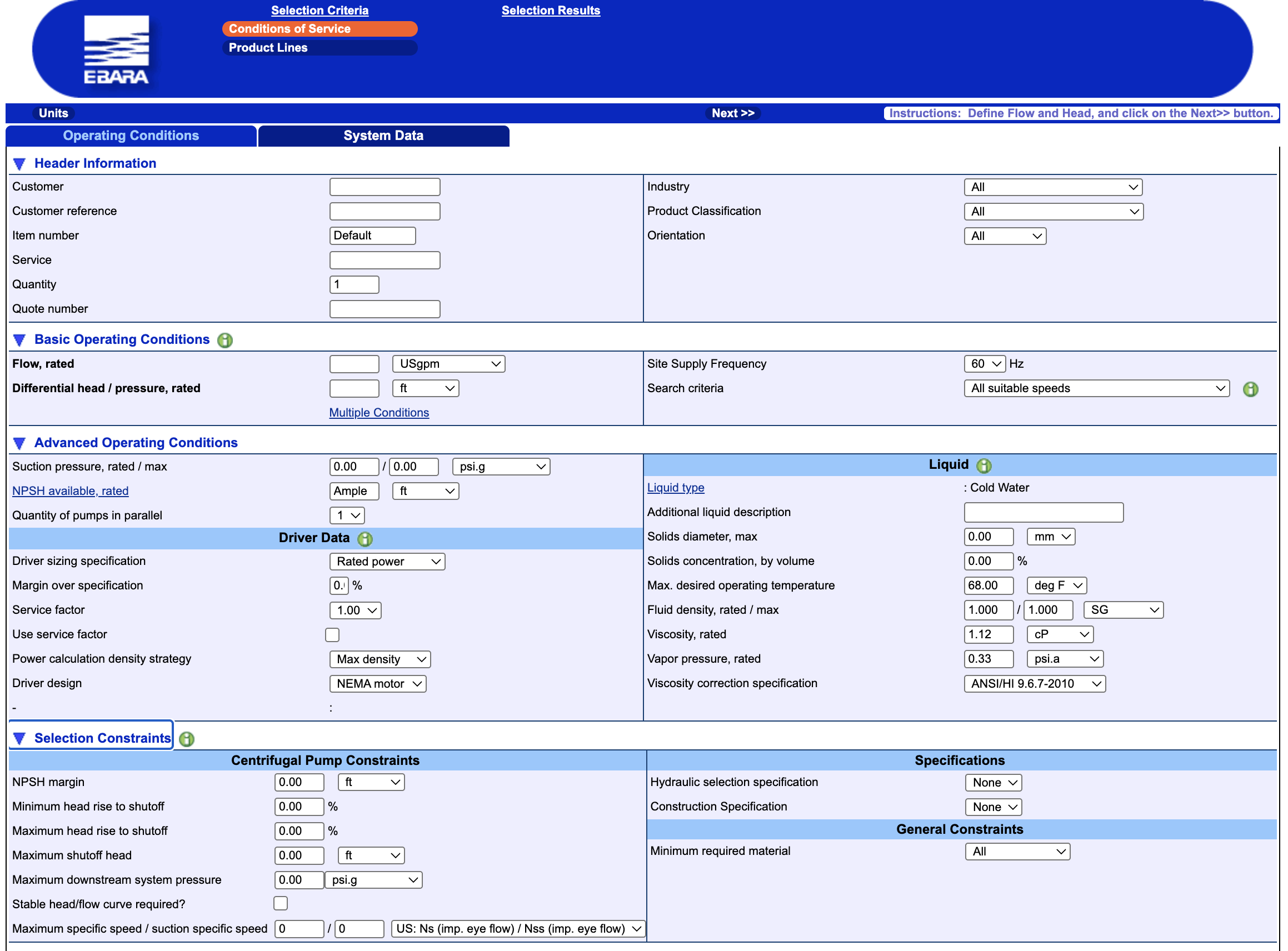This screenshot has width=1288, height=951.
Task: Click the Next >> button
Action: coord(733,113)
